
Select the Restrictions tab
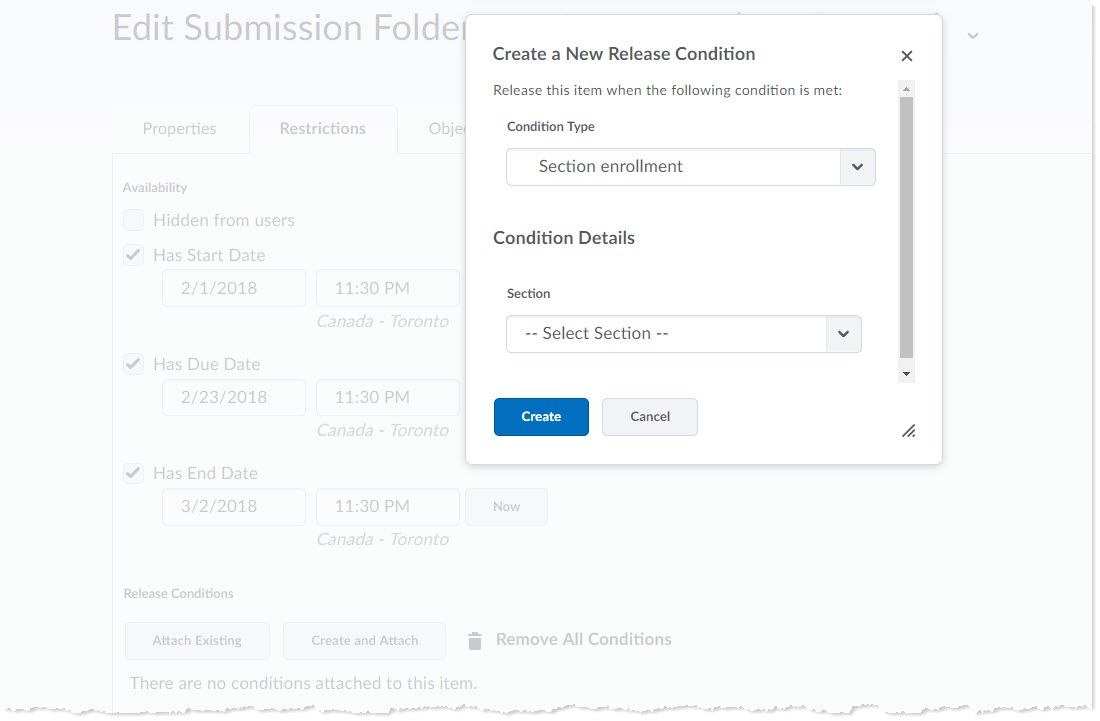(x=322, y=129)
